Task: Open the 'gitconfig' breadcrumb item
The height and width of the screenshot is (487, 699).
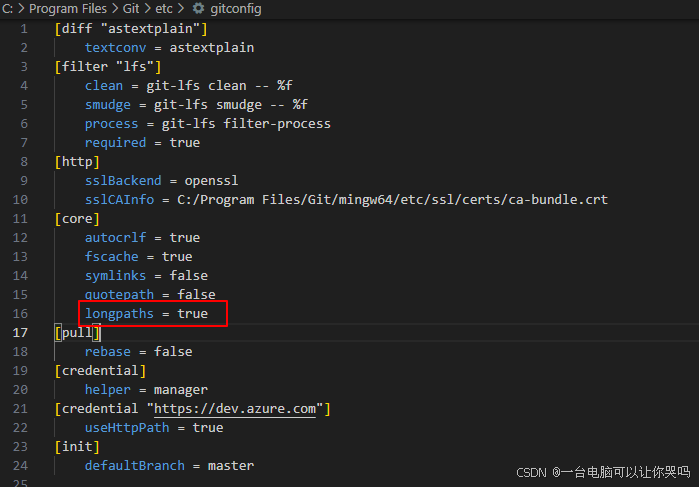Action: click(x=236, y=8)
